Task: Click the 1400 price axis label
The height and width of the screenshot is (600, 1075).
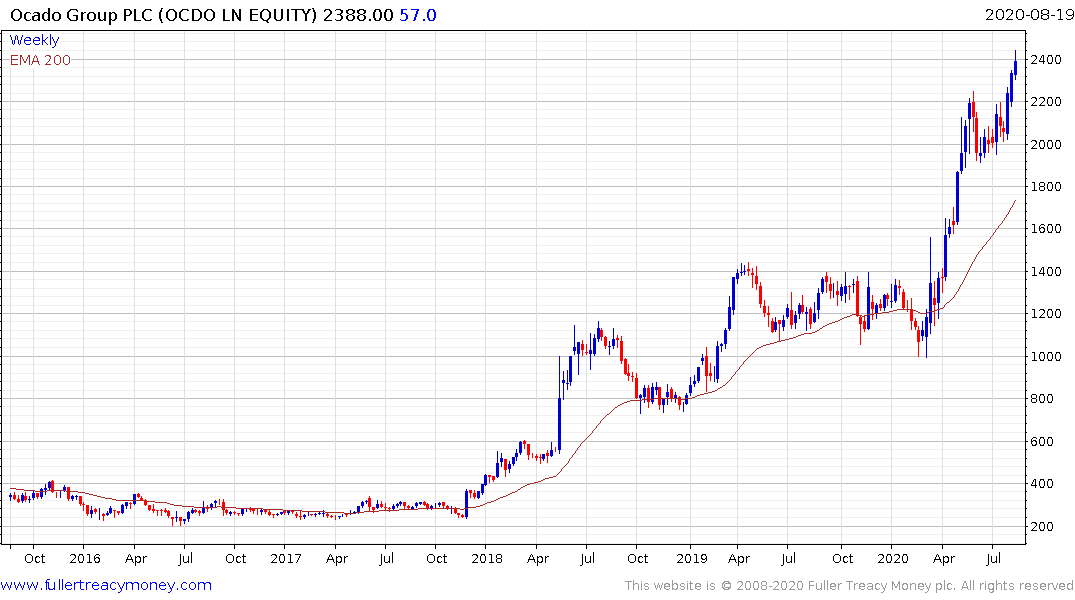Action: [x=1046, y=272]
